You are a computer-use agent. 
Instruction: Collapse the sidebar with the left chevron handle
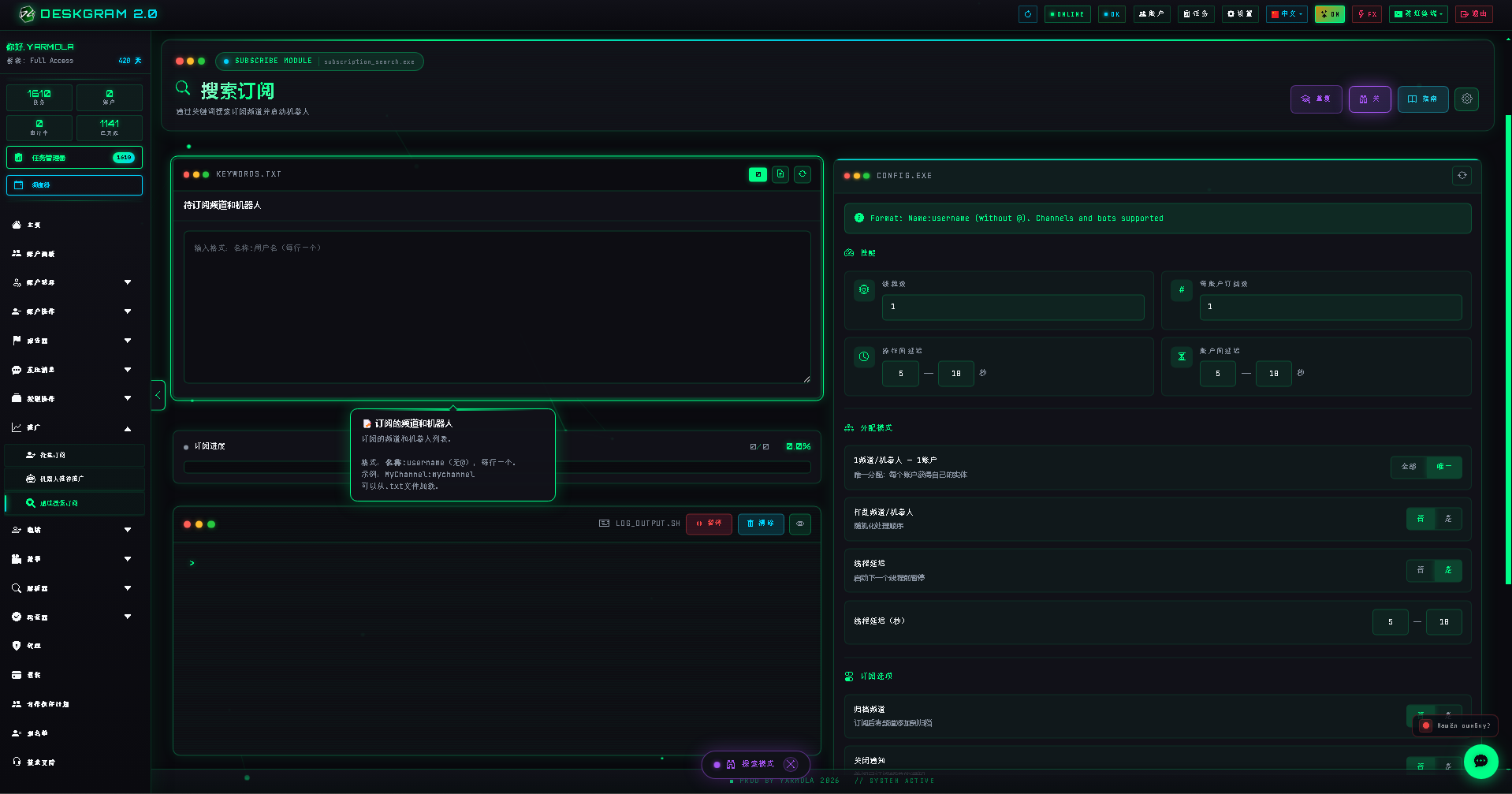[x=158, y=394]
